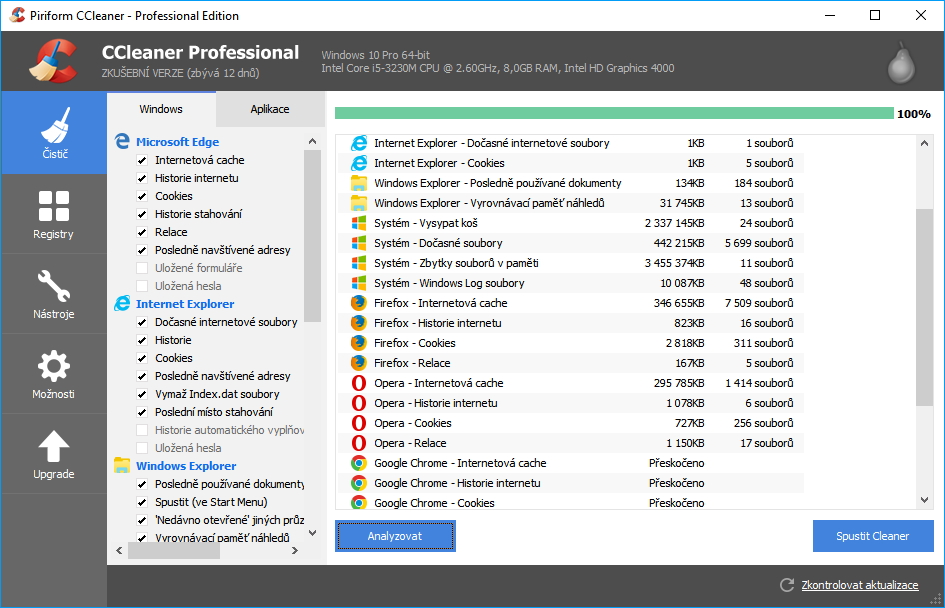Open the Upgrade arrow section
This screenshot has width=945, height=608.
[x=54, y=454]
